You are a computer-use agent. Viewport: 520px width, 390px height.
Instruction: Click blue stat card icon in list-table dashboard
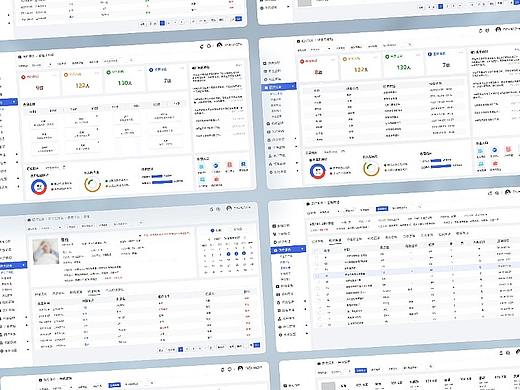tap(430, 54)
